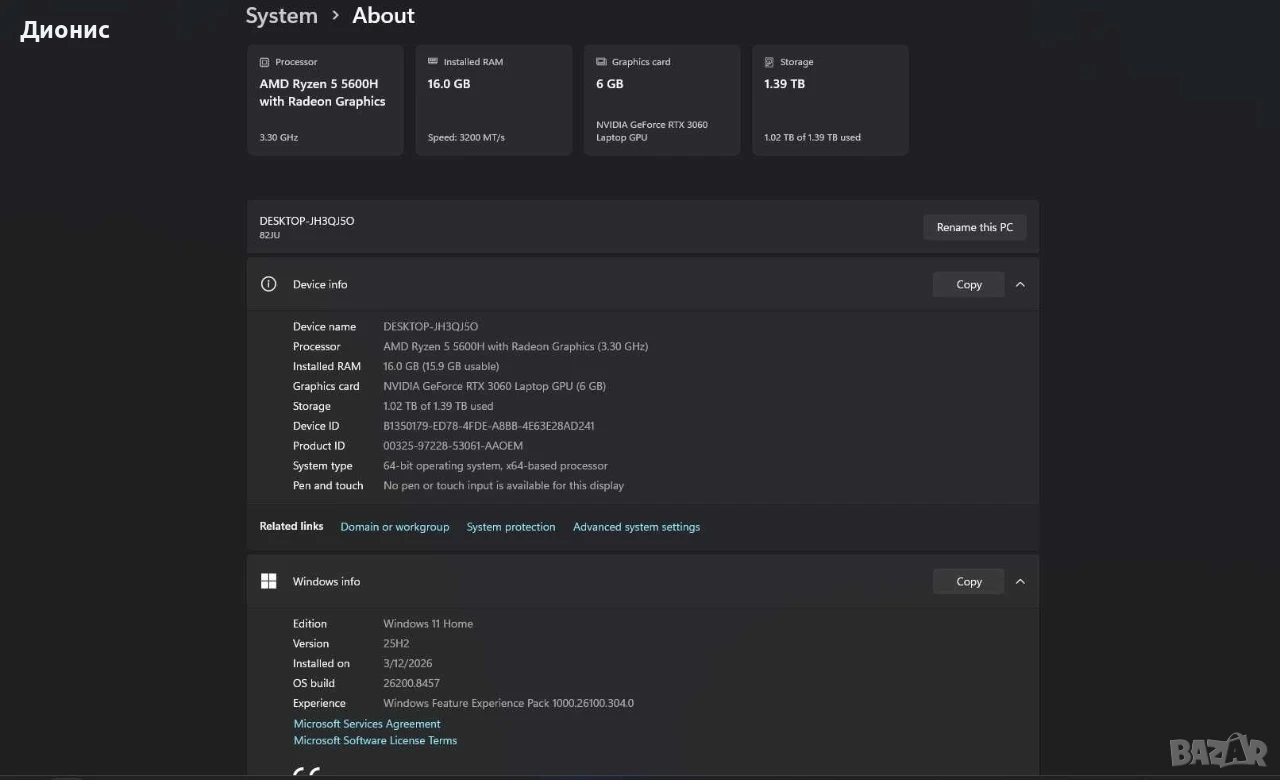Click the Graphics card icon
Screen dimensions: 1280x780
pos(601,62)
